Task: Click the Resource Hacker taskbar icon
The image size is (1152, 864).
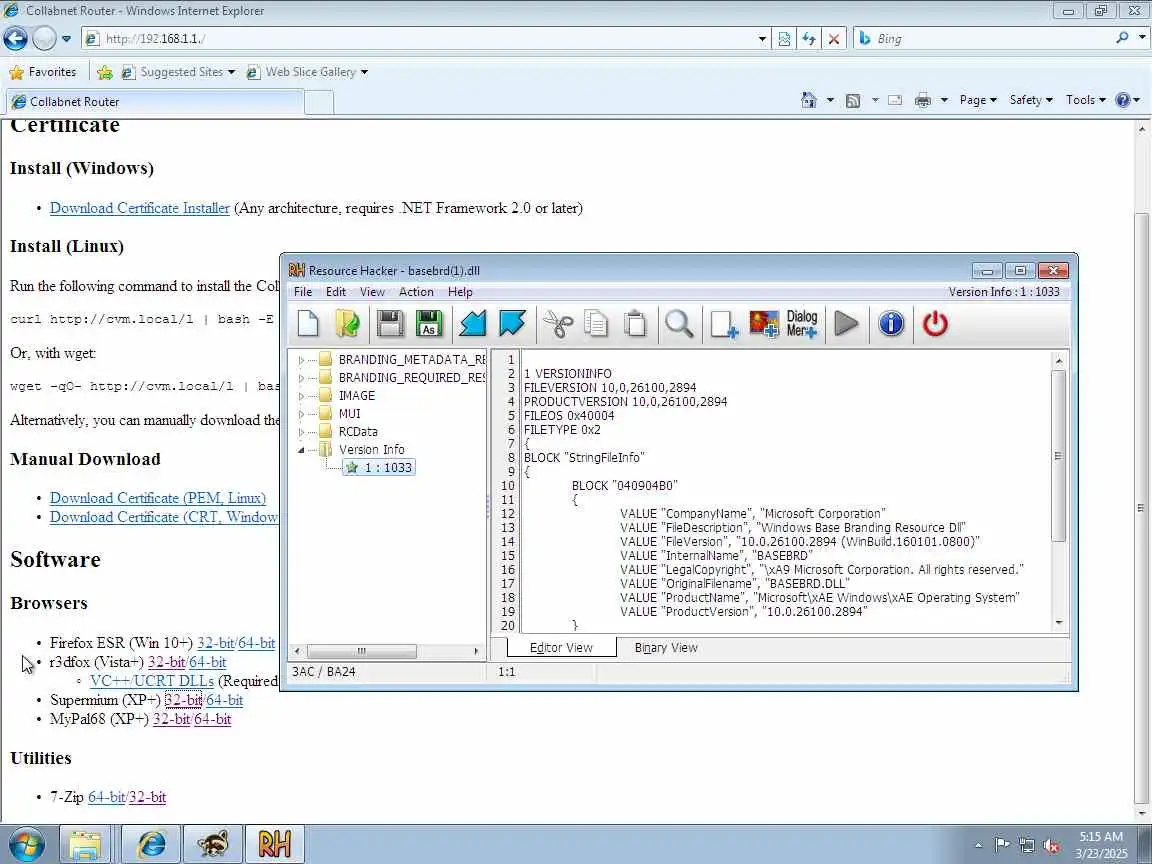Action: click(274, 844)
